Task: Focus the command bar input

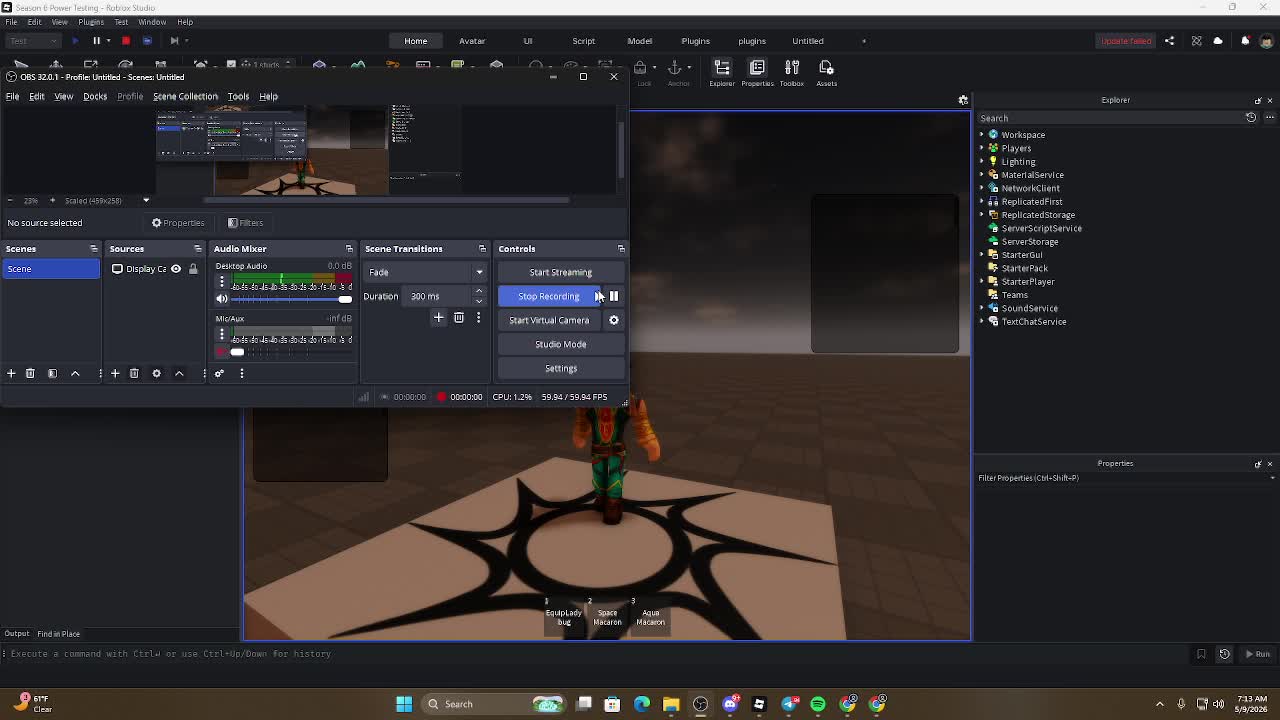Action: coord(600,654)
